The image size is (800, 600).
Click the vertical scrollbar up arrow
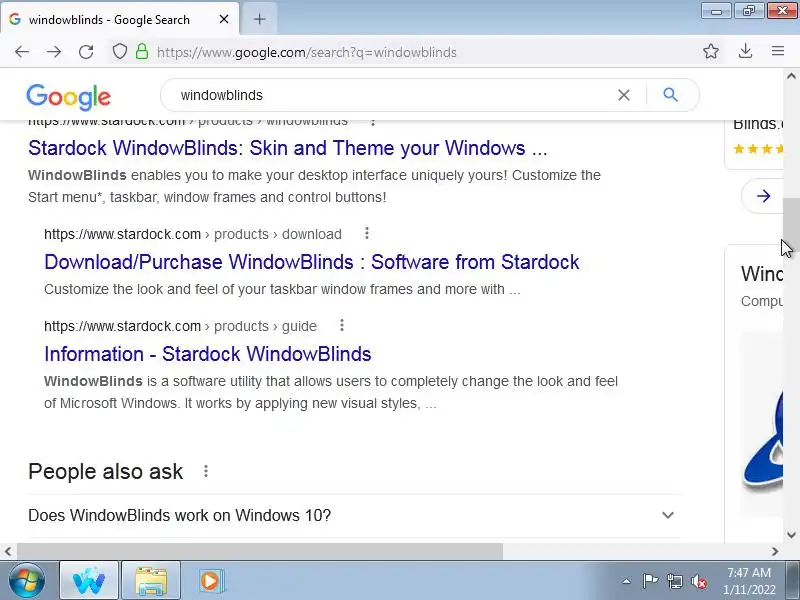[x=791, y=77]
